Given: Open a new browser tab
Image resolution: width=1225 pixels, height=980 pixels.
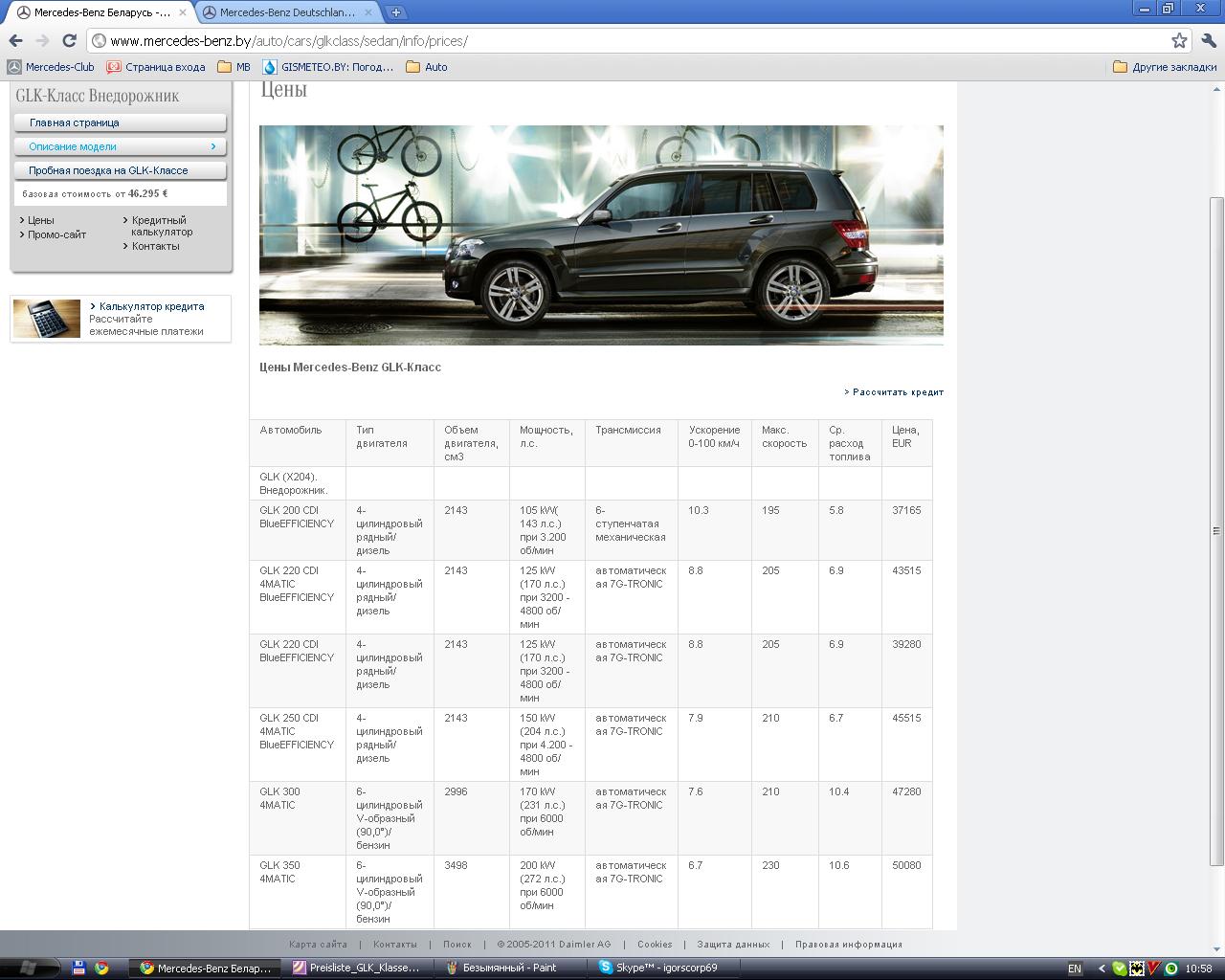Looking at the screenshot, I should click(x=395, y=12).
